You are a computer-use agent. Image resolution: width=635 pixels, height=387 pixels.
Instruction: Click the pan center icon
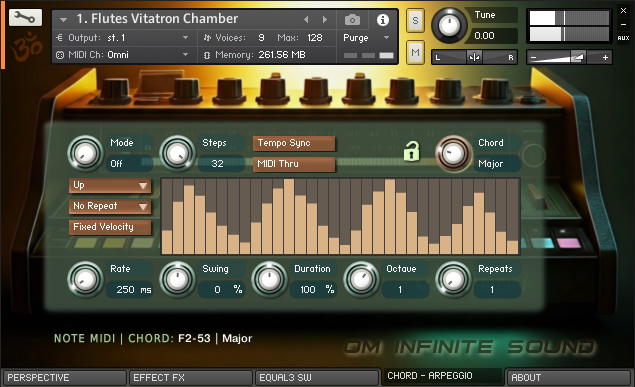[474, 57]
